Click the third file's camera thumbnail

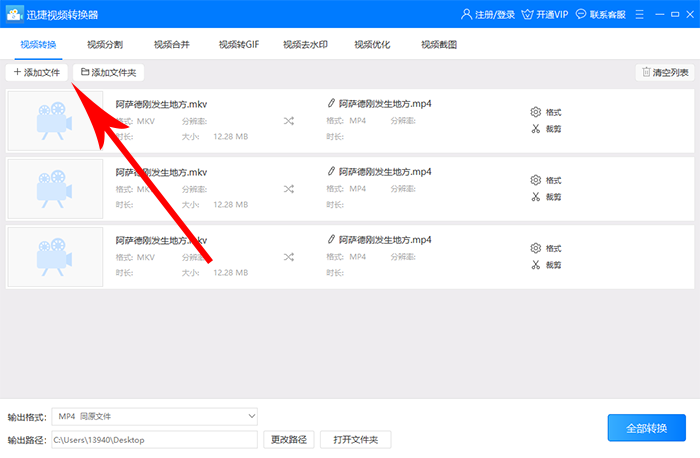point(55,257)
